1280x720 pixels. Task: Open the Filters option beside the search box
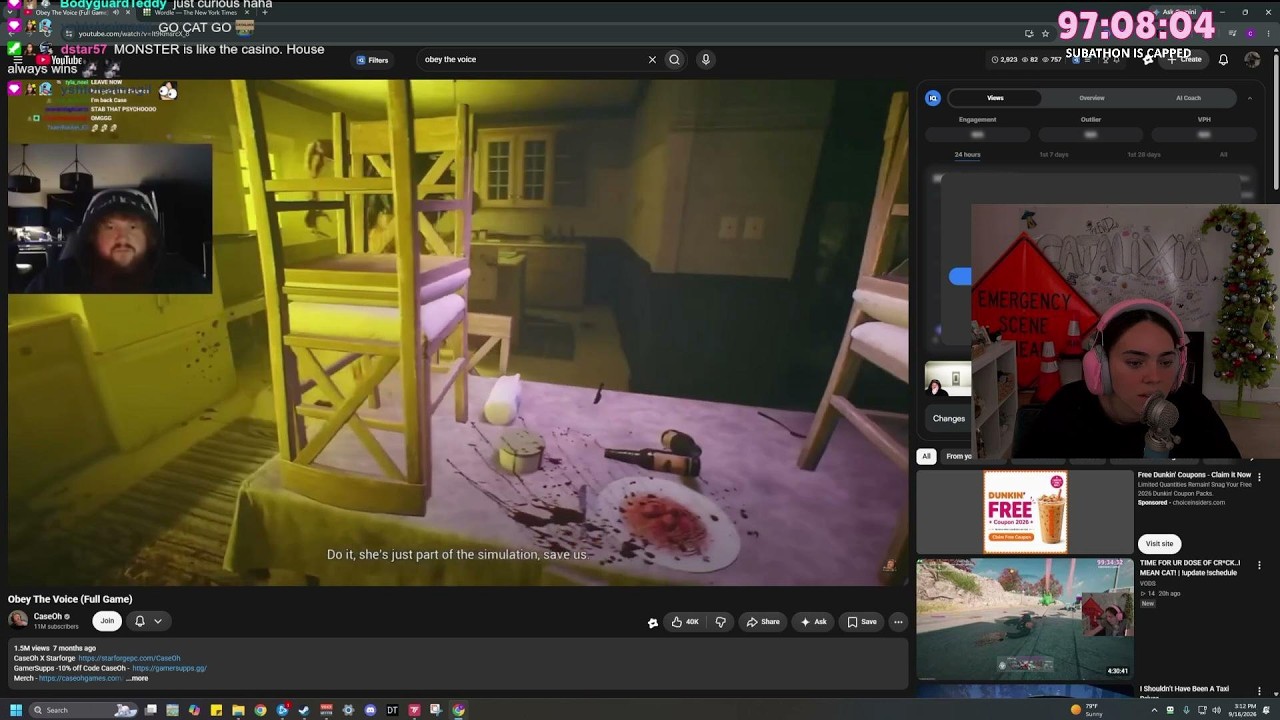[x=372, y=60]
